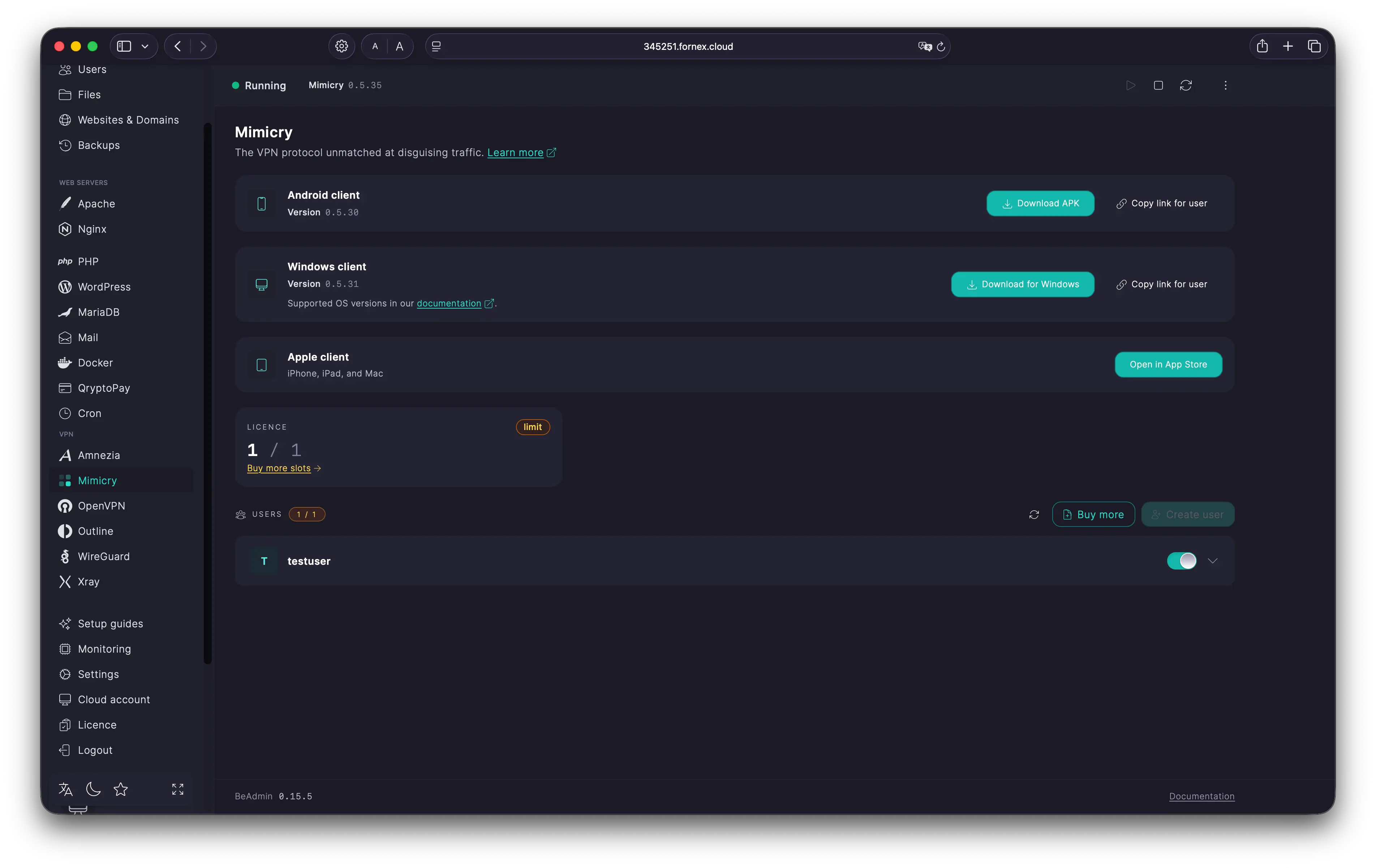1376x868 pixels.
Task: Open Files in the sidebar
Action: tap(89, 94)
